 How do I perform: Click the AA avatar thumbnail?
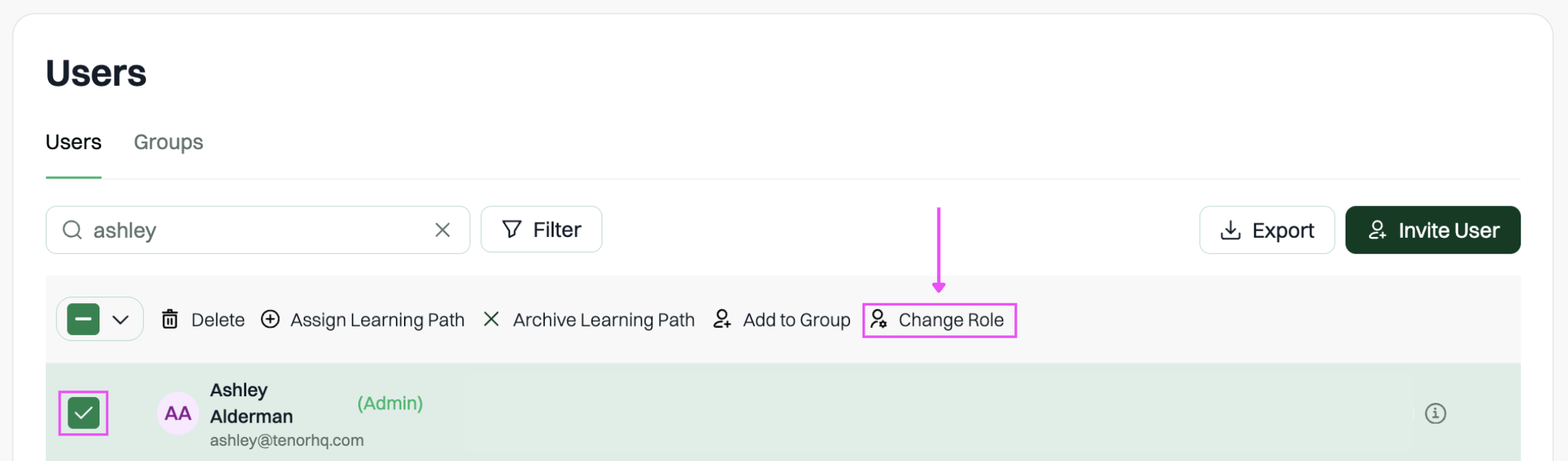pyautogui.click(x=178, y=414)
